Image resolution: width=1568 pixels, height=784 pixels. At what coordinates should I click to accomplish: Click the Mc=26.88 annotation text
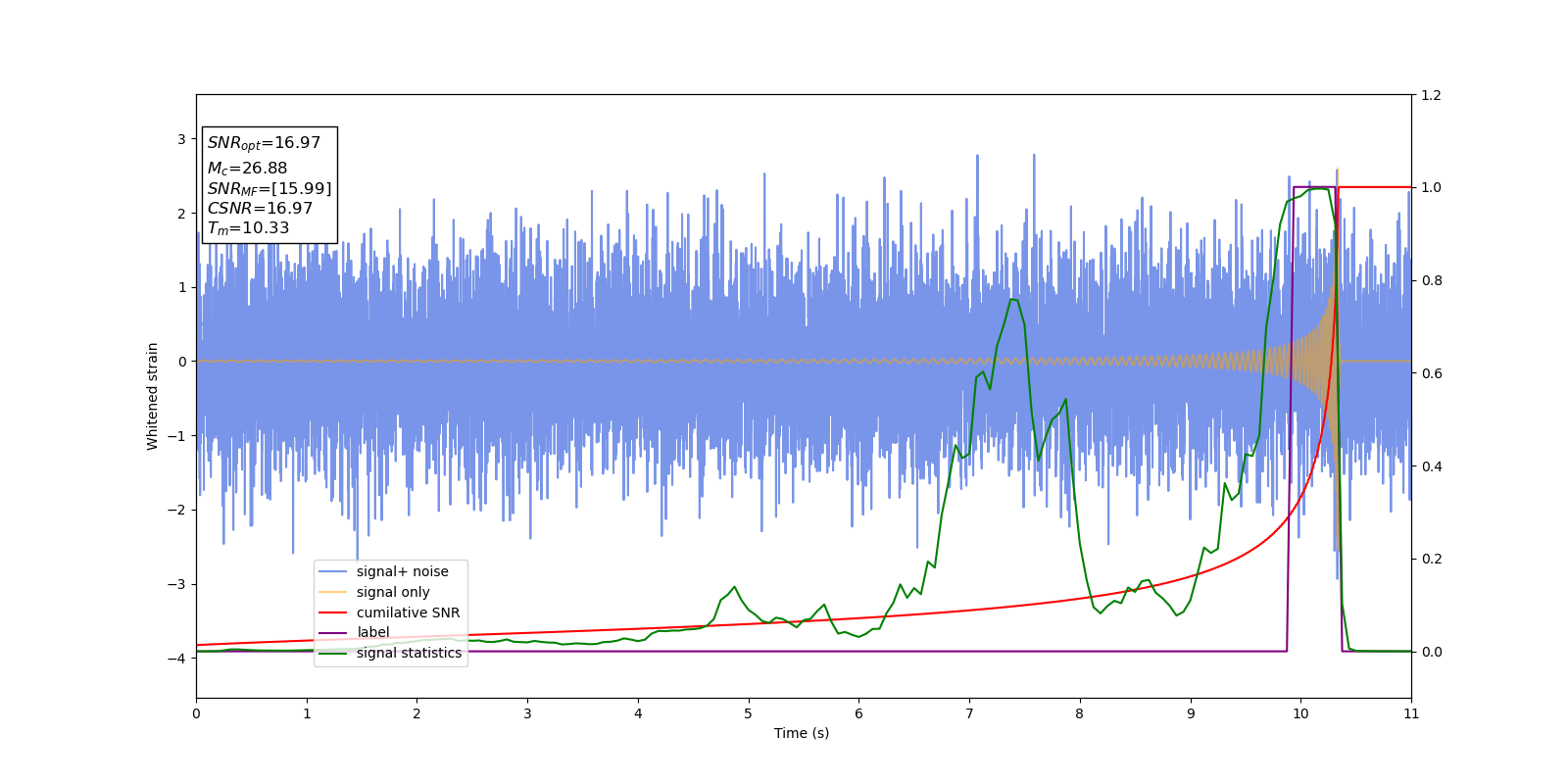247,169
